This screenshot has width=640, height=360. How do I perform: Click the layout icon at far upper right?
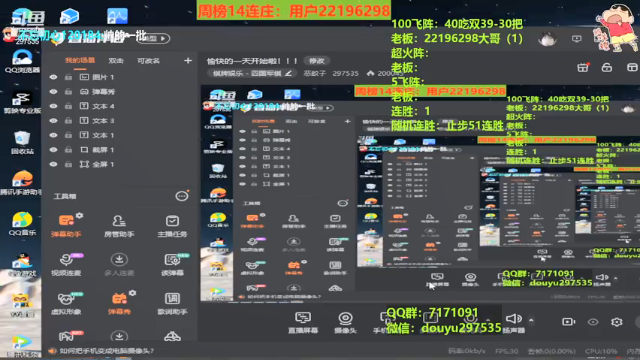(x=632, y=67)
